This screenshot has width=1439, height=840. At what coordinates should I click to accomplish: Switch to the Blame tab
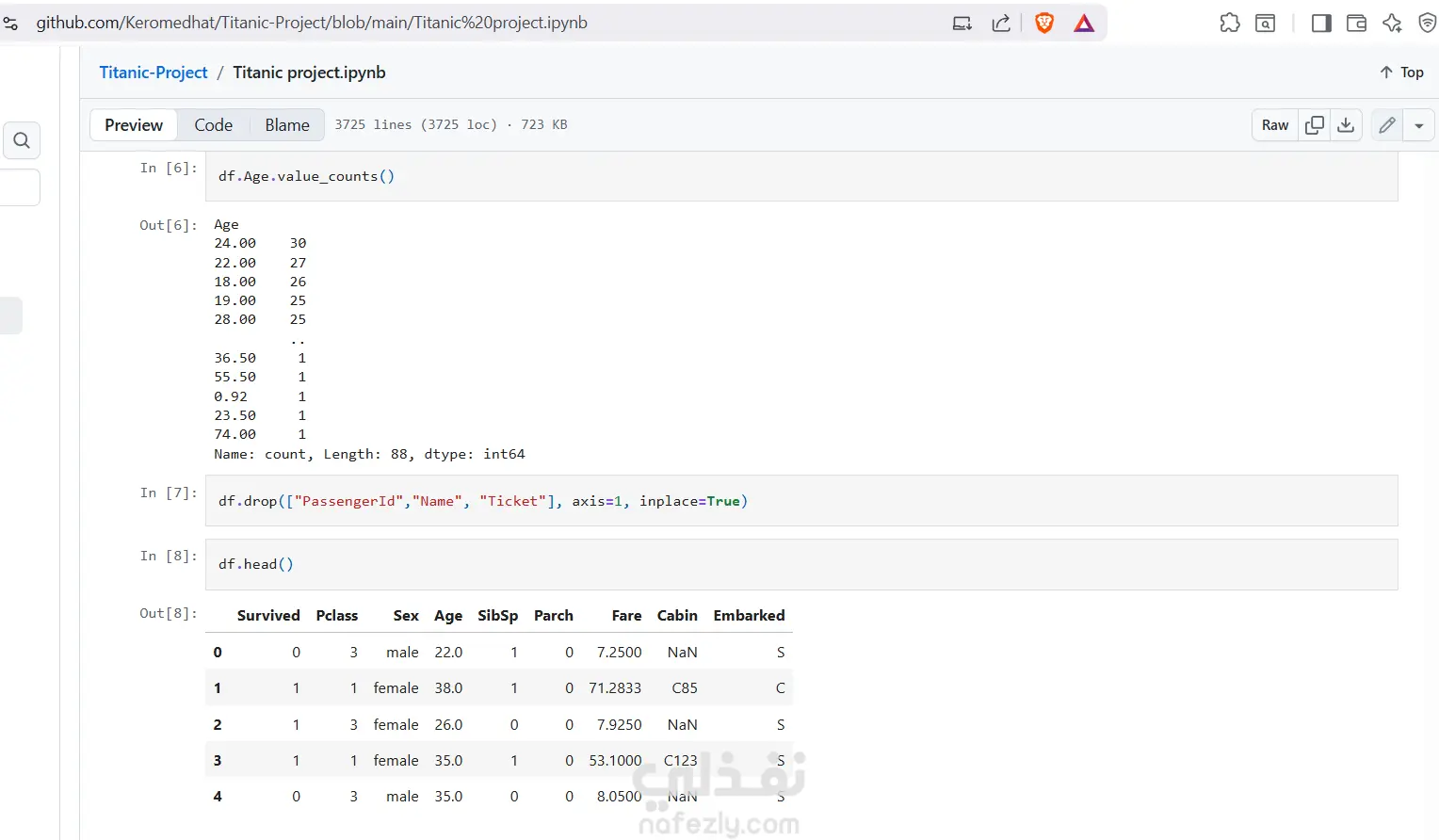click(287, 125)
